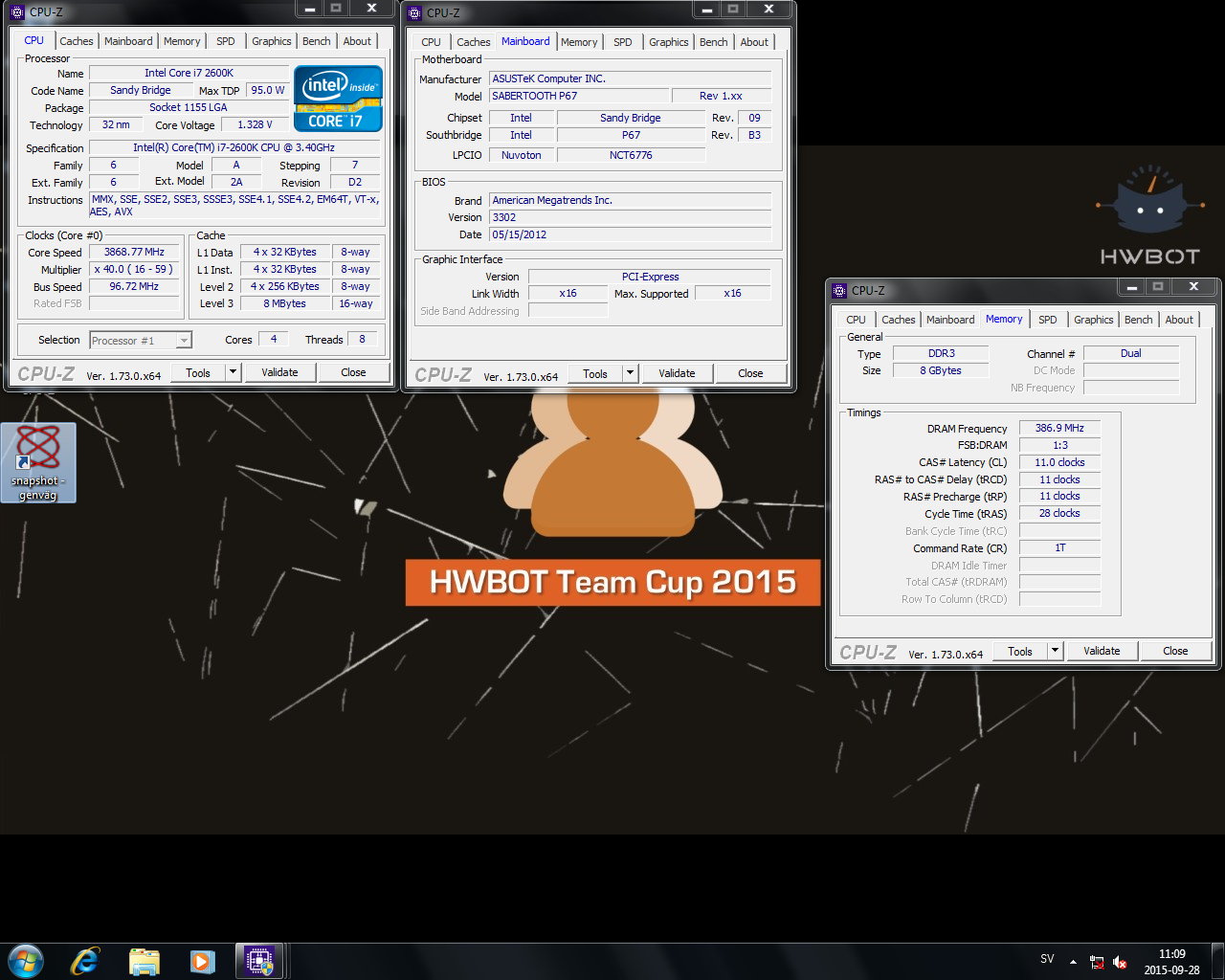The width and height of the screenshot is (1225, 980).
Task: Select the memory Size 8 GBytes field
Action: tap(941, 371)
